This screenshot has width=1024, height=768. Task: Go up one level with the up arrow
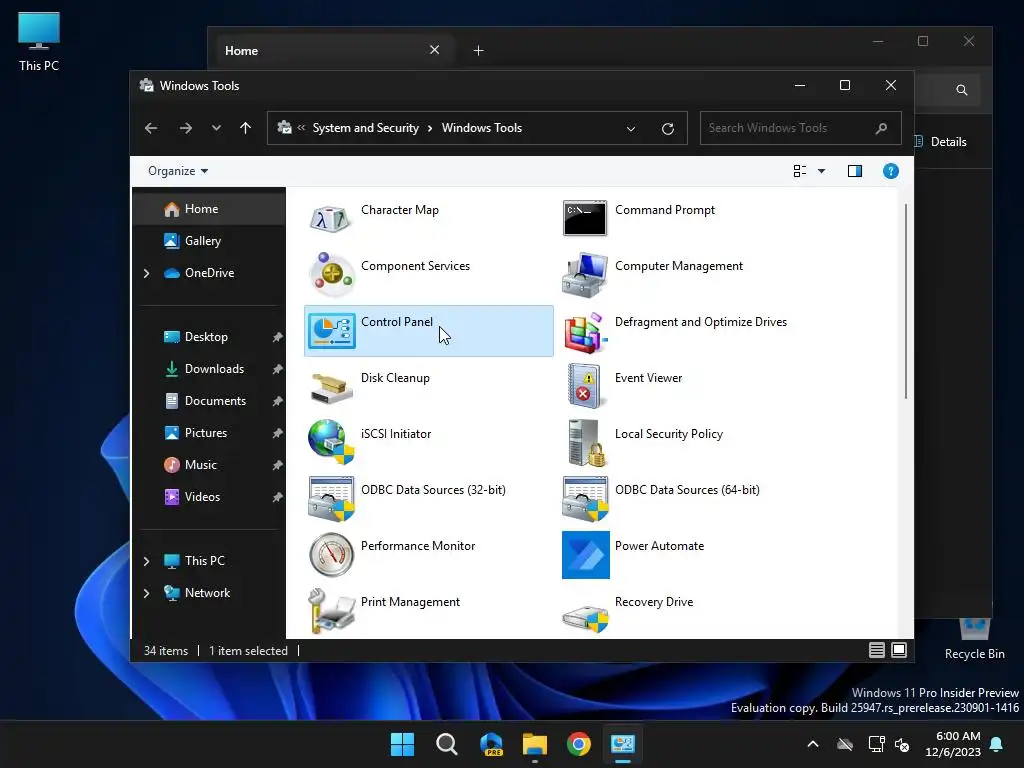coord(246,128)
